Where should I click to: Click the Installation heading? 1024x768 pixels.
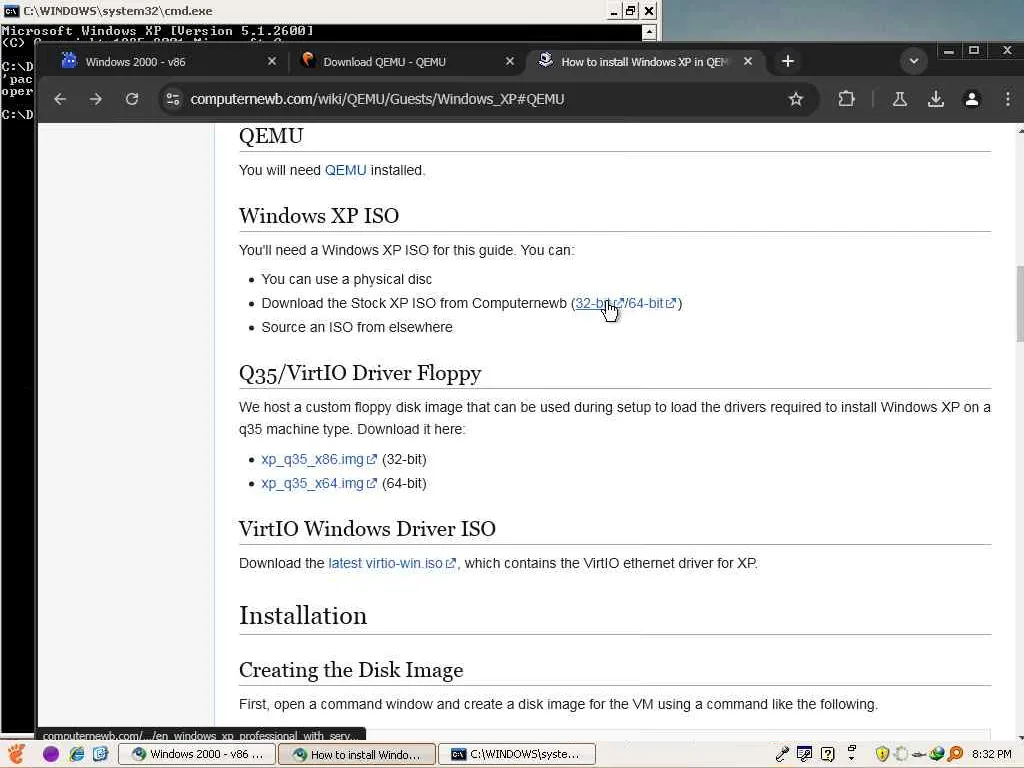(303, 616)
